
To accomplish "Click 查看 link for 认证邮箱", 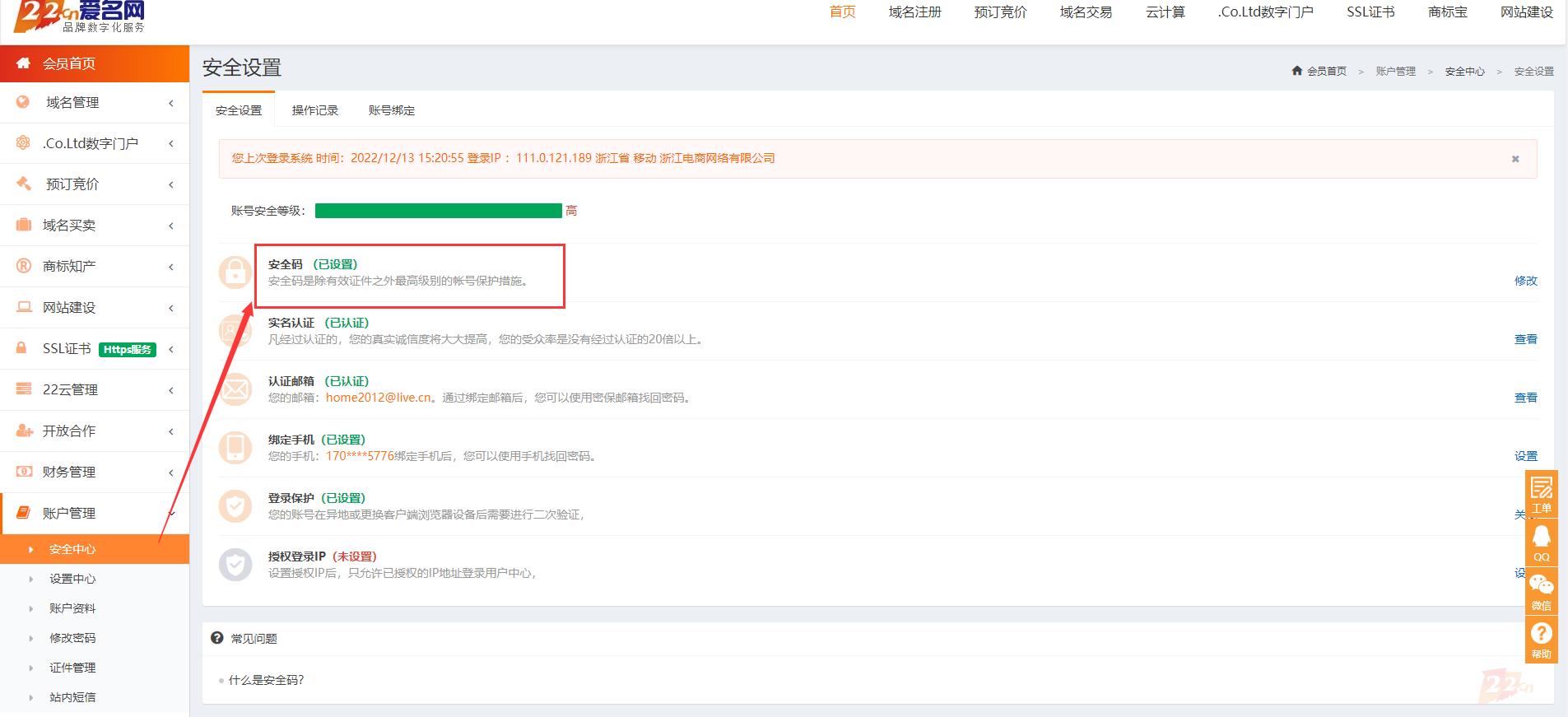I will [1526, 398].
